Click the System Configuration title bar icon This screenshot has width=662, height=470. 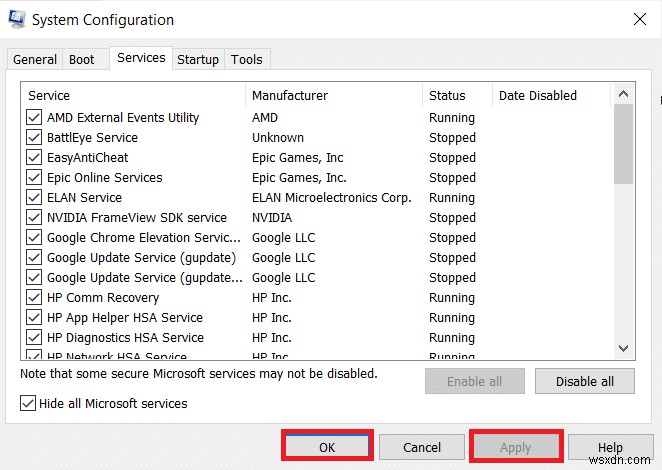17,20
